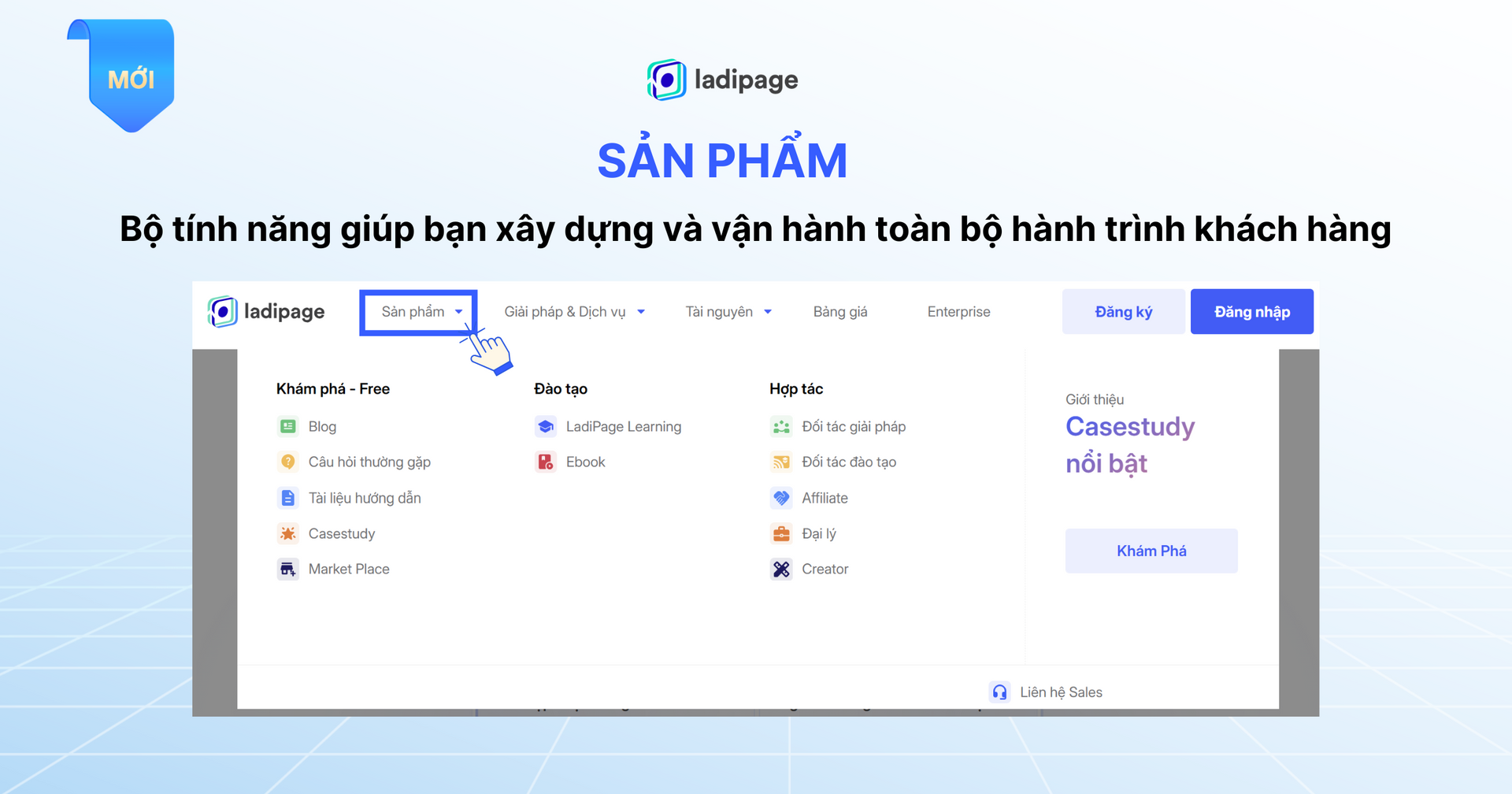Click the Đại lý briefcase icon
The image size is (1512, 794).
tap(781, 533)
